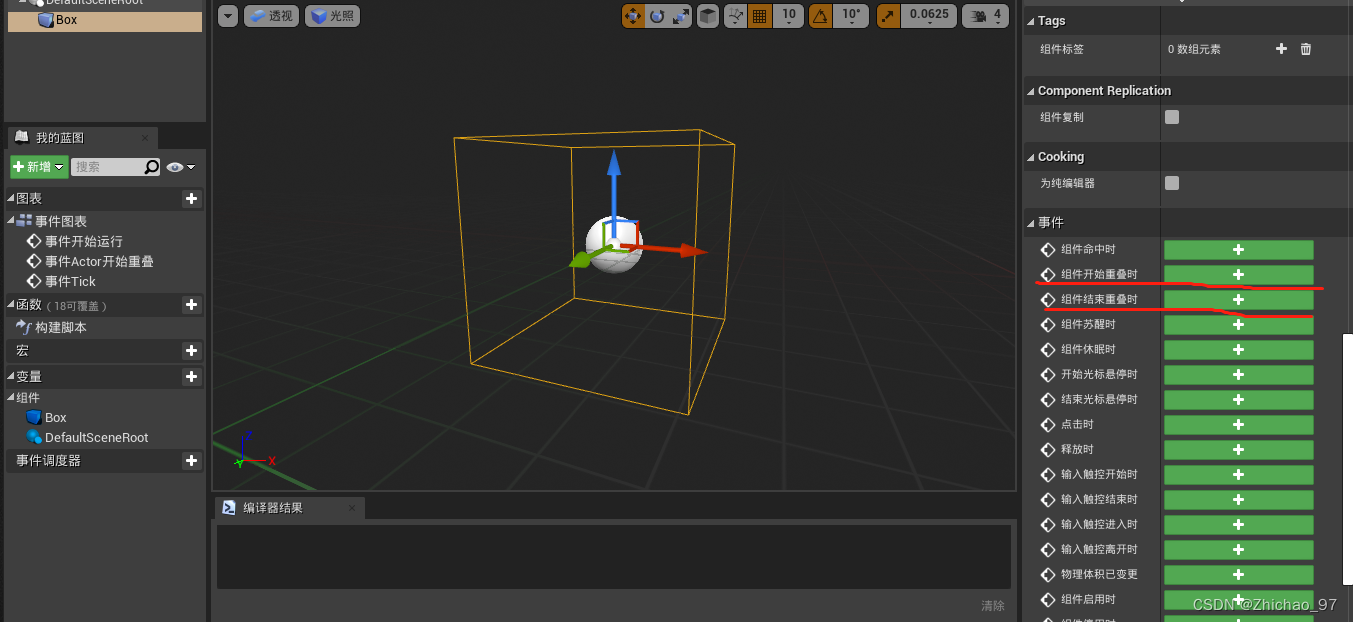Collapse the 图表 section
Image resolution: width=1353 pixels, height=622 pixels.
click(11, 199)
